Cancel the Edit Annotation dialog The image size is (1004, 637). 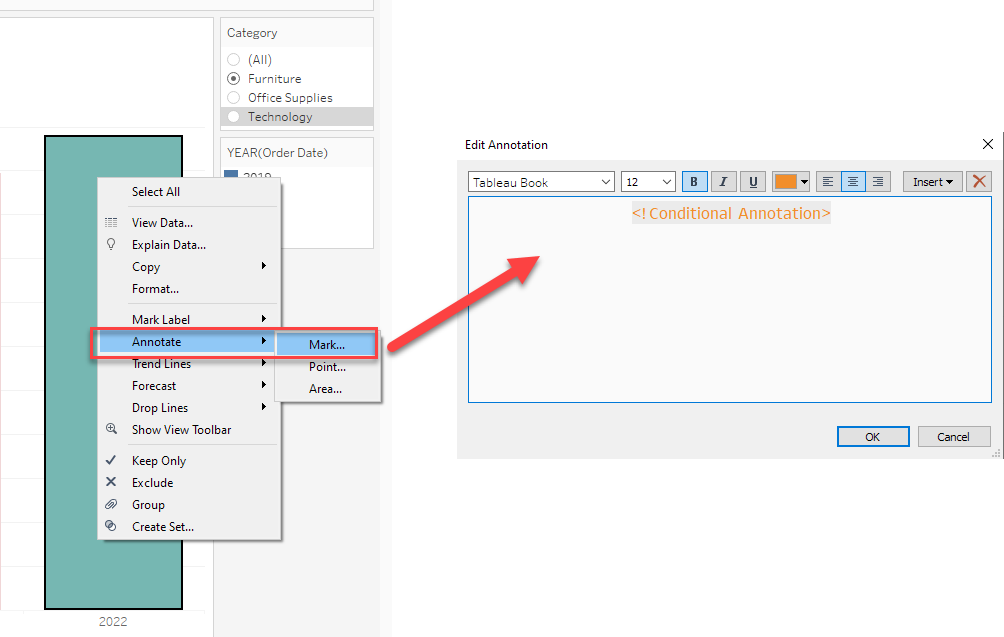click(952, 437)
